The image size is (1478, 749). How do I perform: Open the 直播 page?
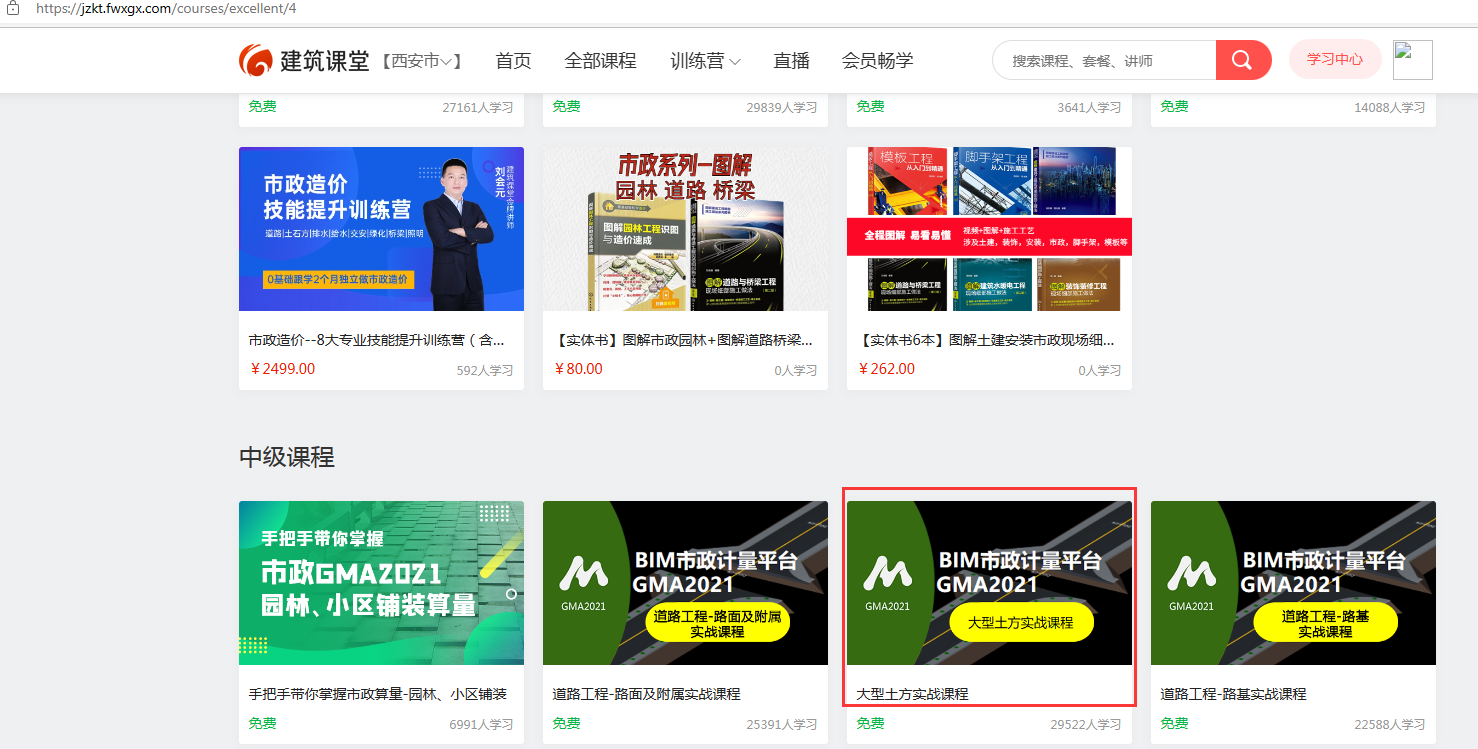point(791,61)
